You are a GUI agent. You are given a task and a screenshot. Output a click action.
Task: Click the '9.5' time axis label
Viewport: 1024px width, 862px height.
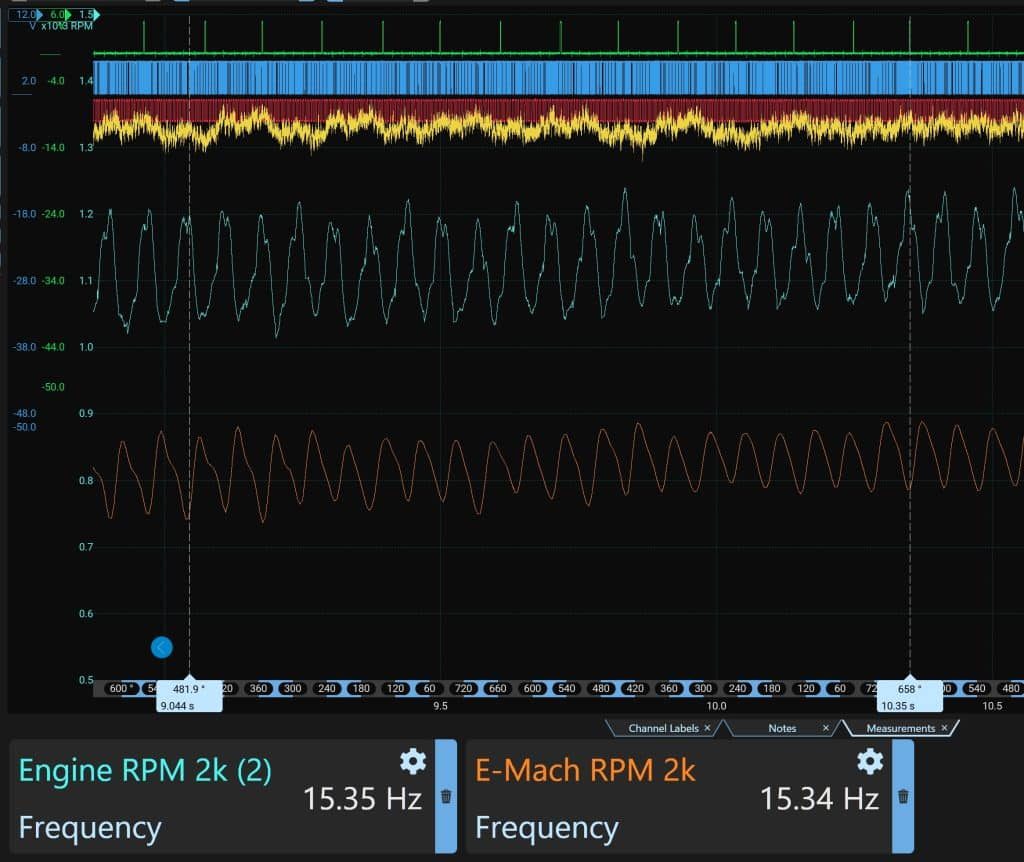(x=440, y=706)
